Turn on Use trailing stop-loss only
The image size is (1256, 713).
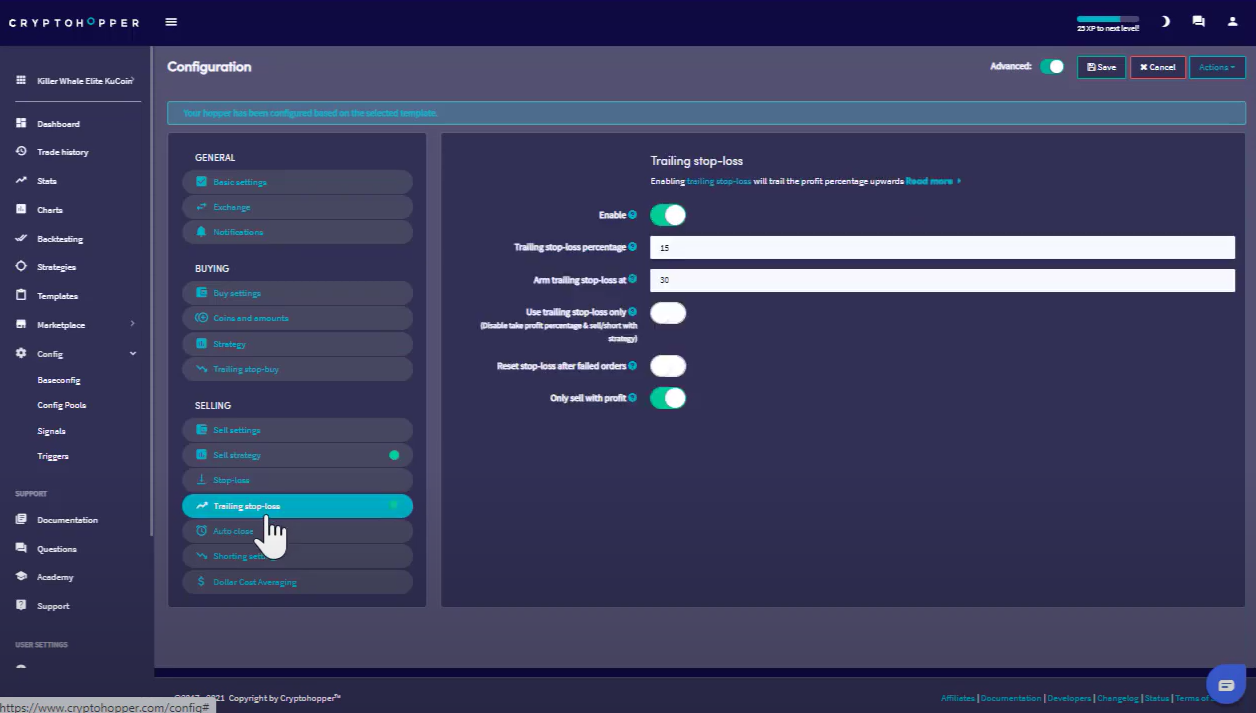point(668,313)
